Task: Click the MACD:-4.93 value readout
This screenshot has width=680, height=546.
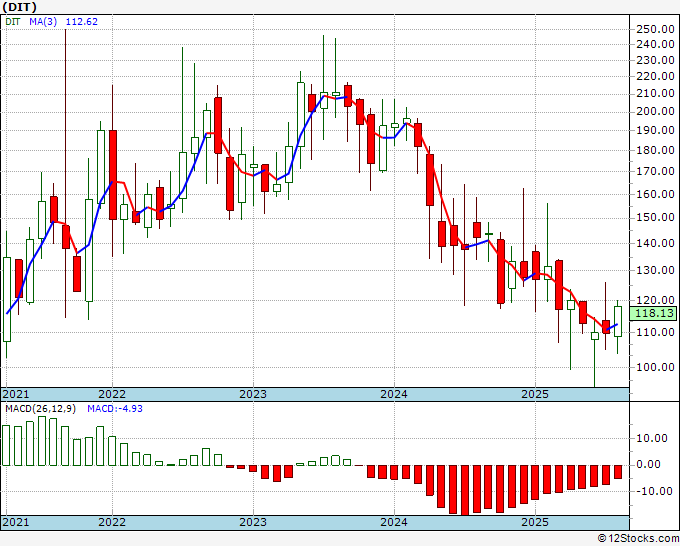Action: 114,409
